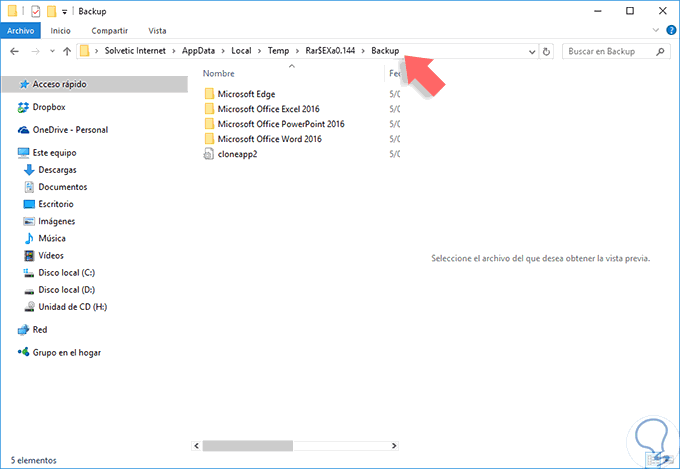Click Local in the breadcrumb path
Image resolution: width=680 pixels, height=469 pixels.
(241, 51)
